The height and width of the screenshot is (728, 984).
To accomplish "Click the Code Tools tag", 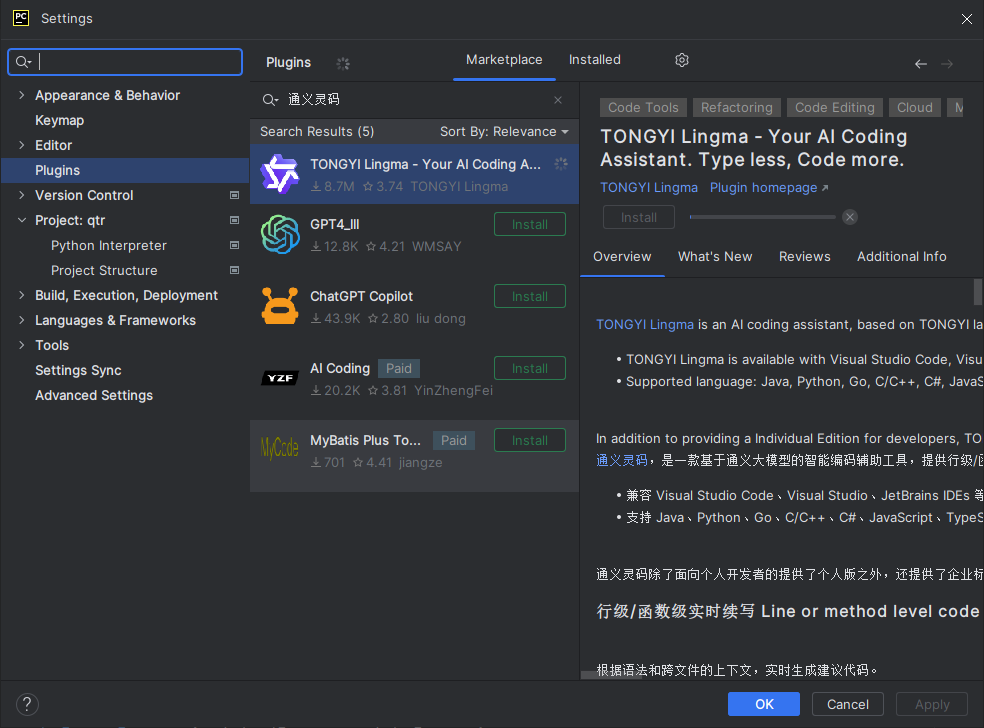I will [x=643, y=107].
